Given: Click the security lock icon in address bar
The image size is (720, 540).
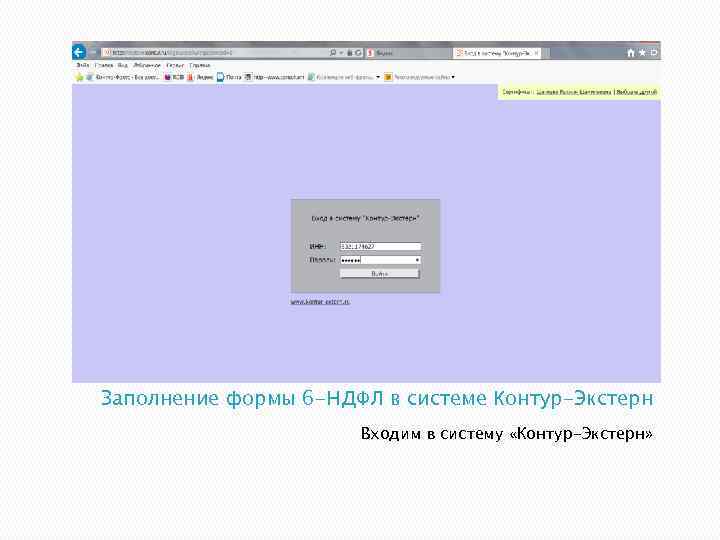Looking at the screenshot, I should pyautogui.click(x=349, y=53).
